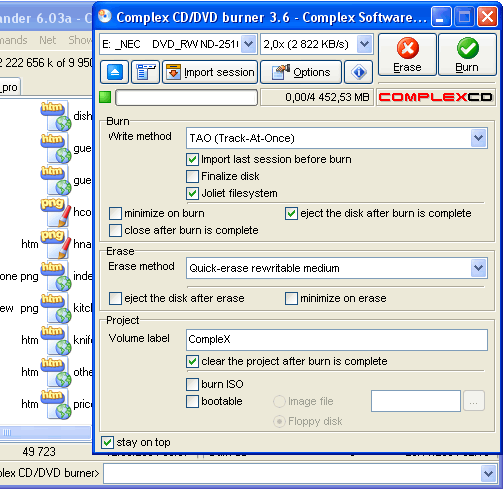Viewport: 504px width, 490px height.
Task: Click the Import session button
Action: pyautogui.click(x=210, y=72)
